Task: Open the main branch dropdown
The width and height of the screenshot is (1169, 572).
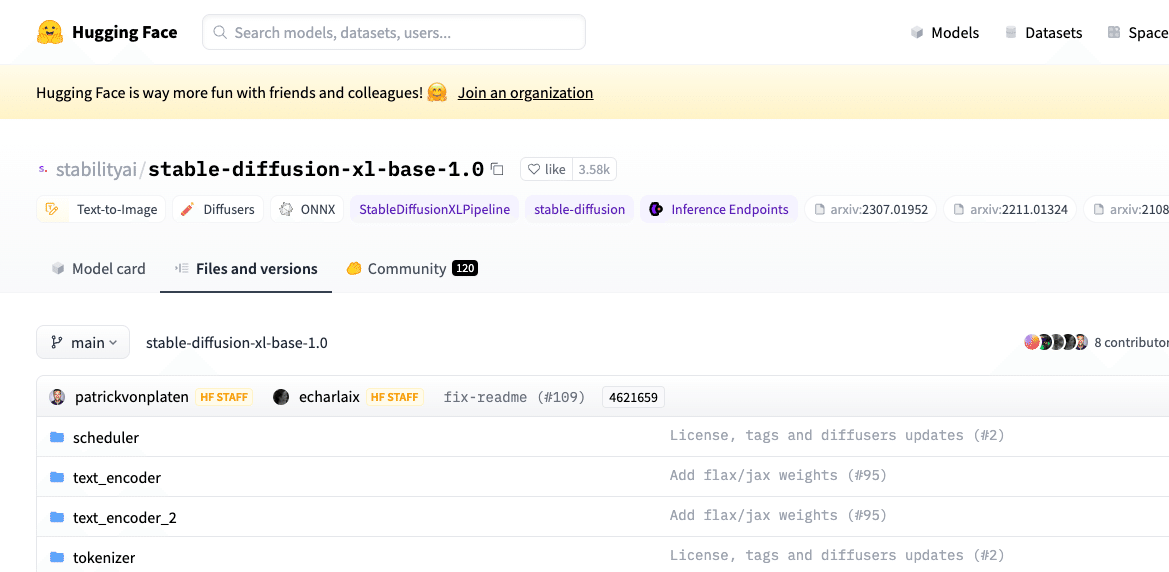Action: point(83,342)
